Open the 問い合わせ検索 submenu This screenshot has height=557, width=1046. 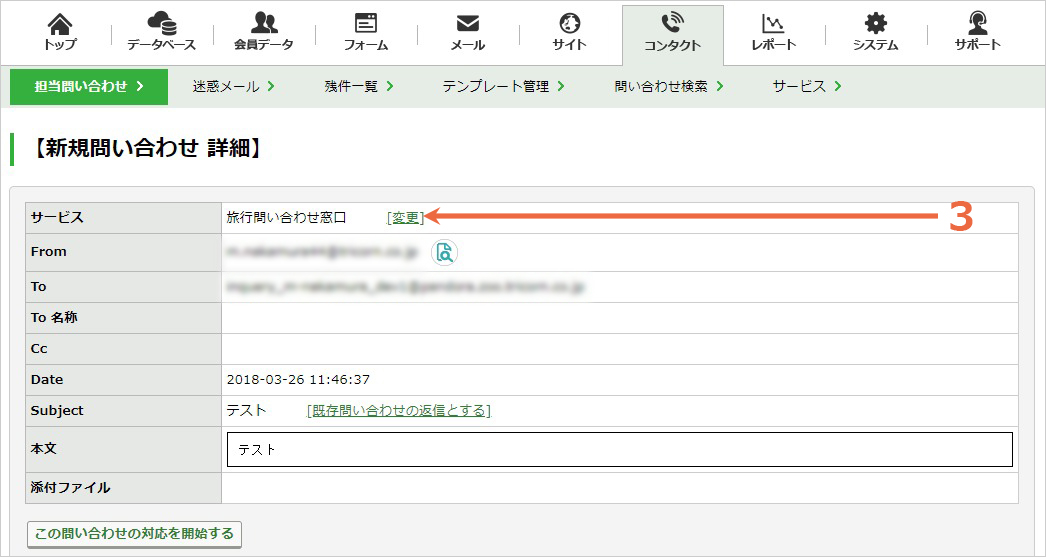click(668, 87)
